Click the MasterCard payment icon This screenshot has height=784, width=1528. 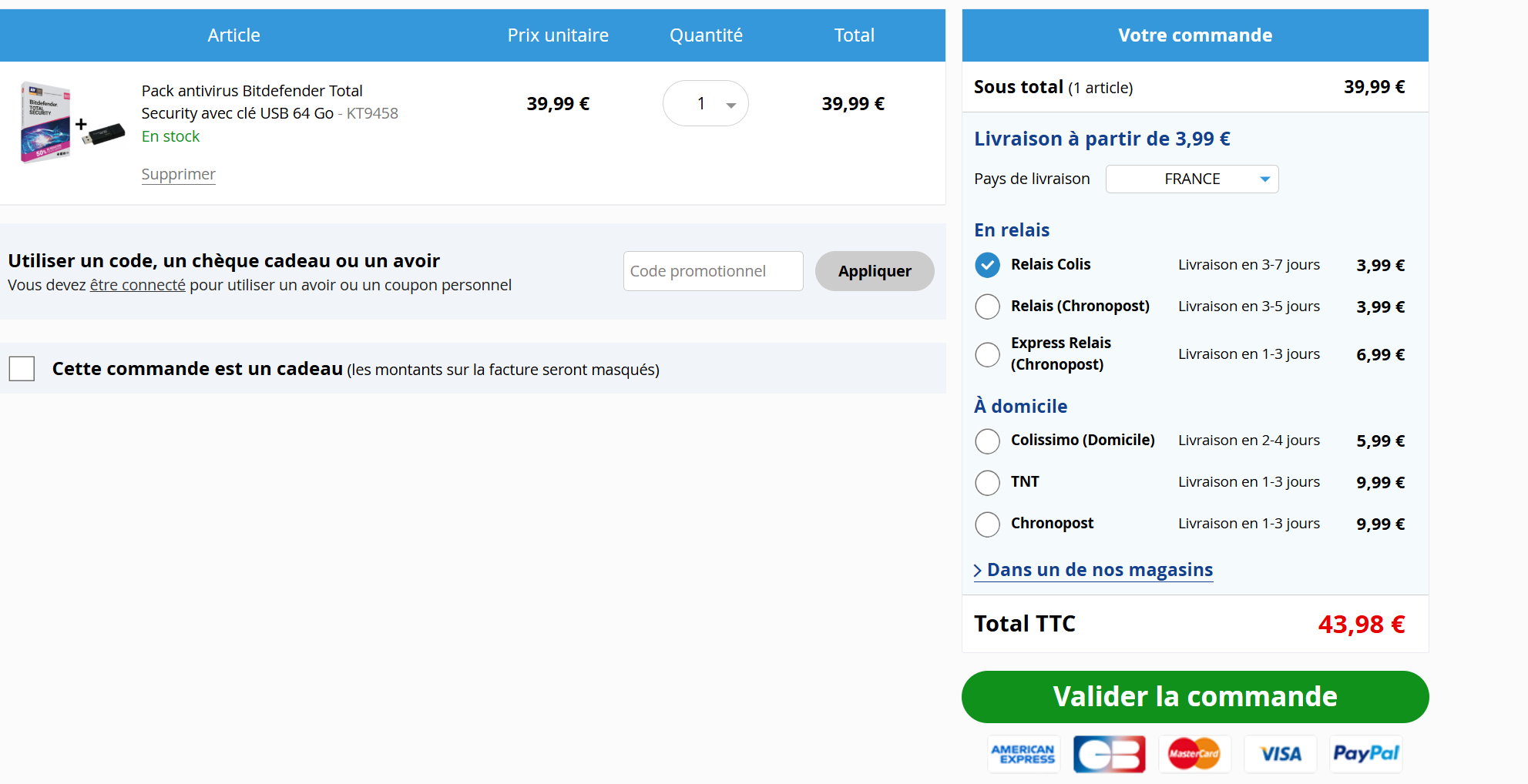pos(1194,754)
